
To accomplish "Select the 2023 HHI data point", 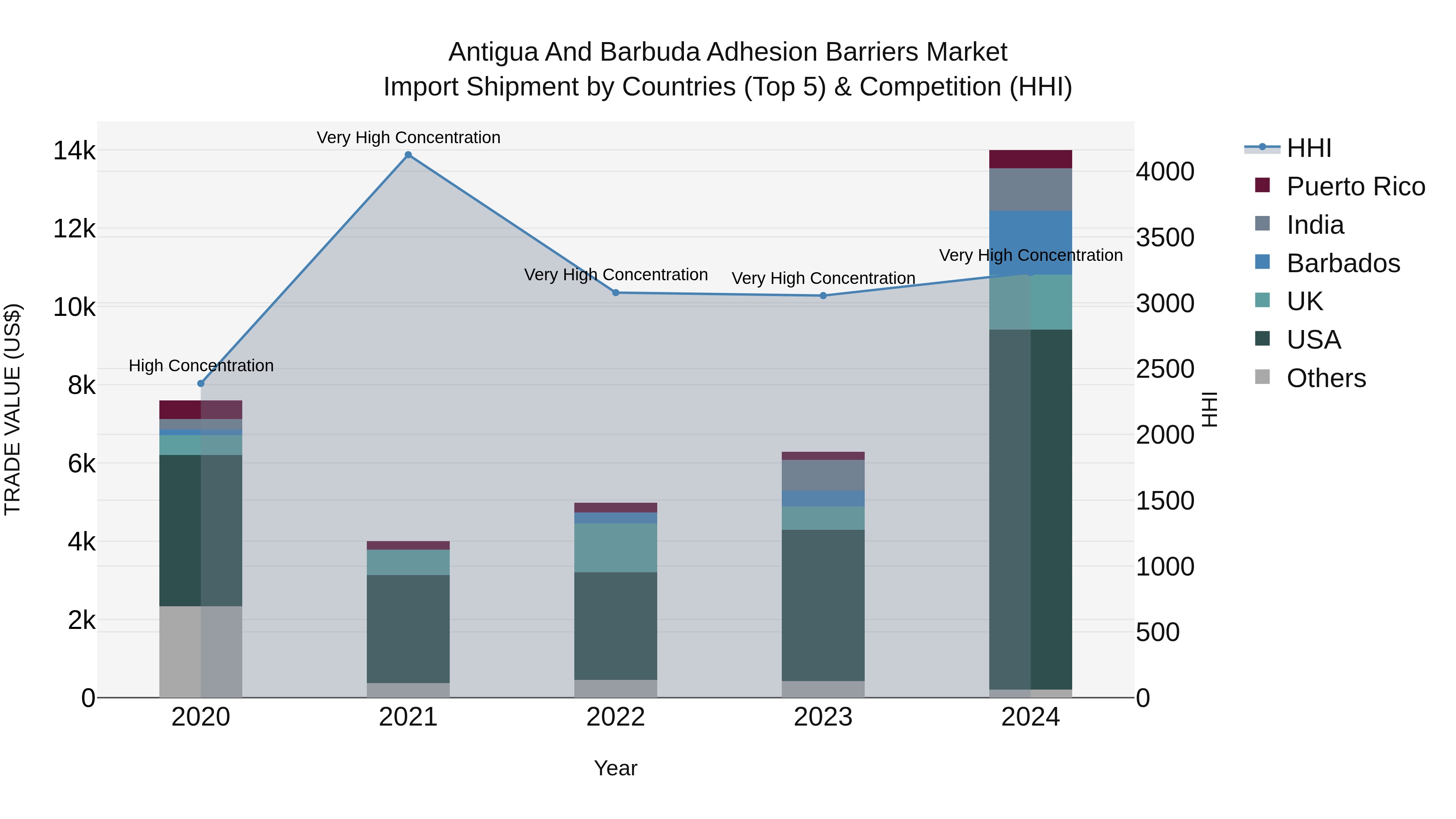I will point(823,296).
